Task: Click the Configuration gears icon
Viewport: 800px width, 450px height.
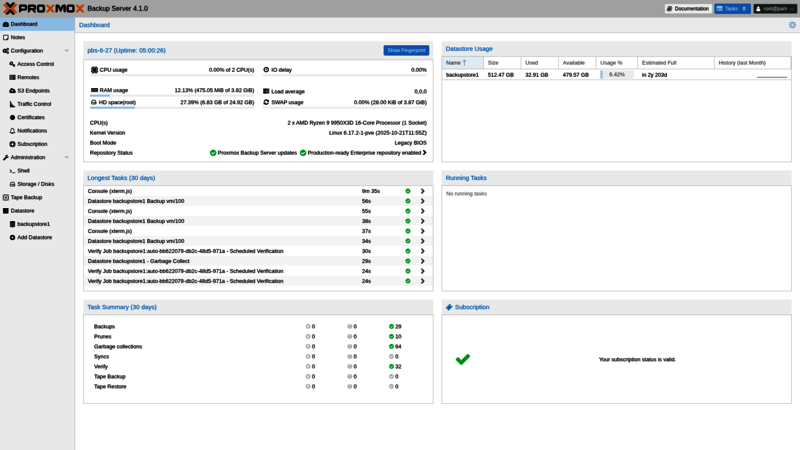Action: 6,51
